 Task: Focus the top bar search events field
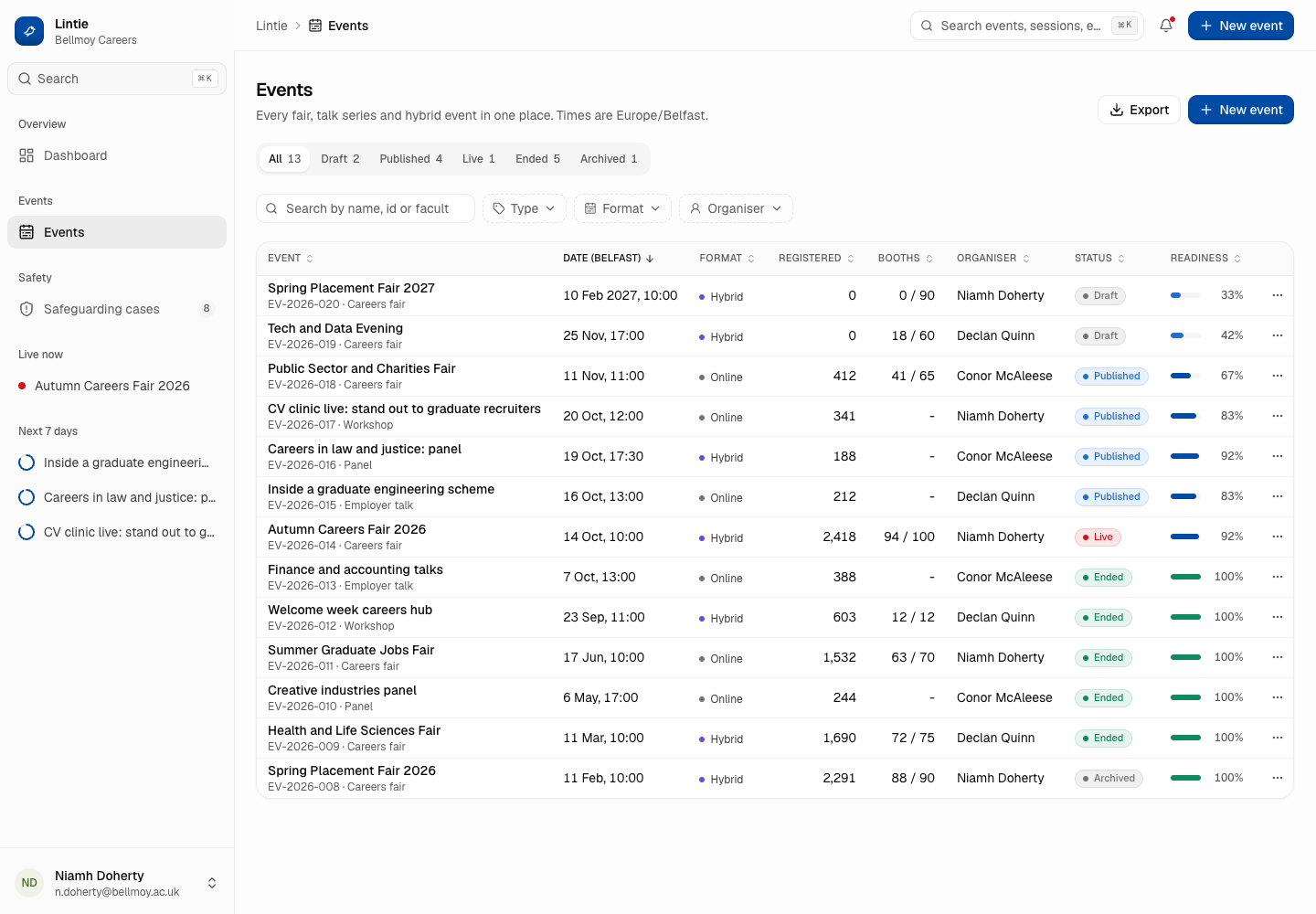[x=1027, y=26]
